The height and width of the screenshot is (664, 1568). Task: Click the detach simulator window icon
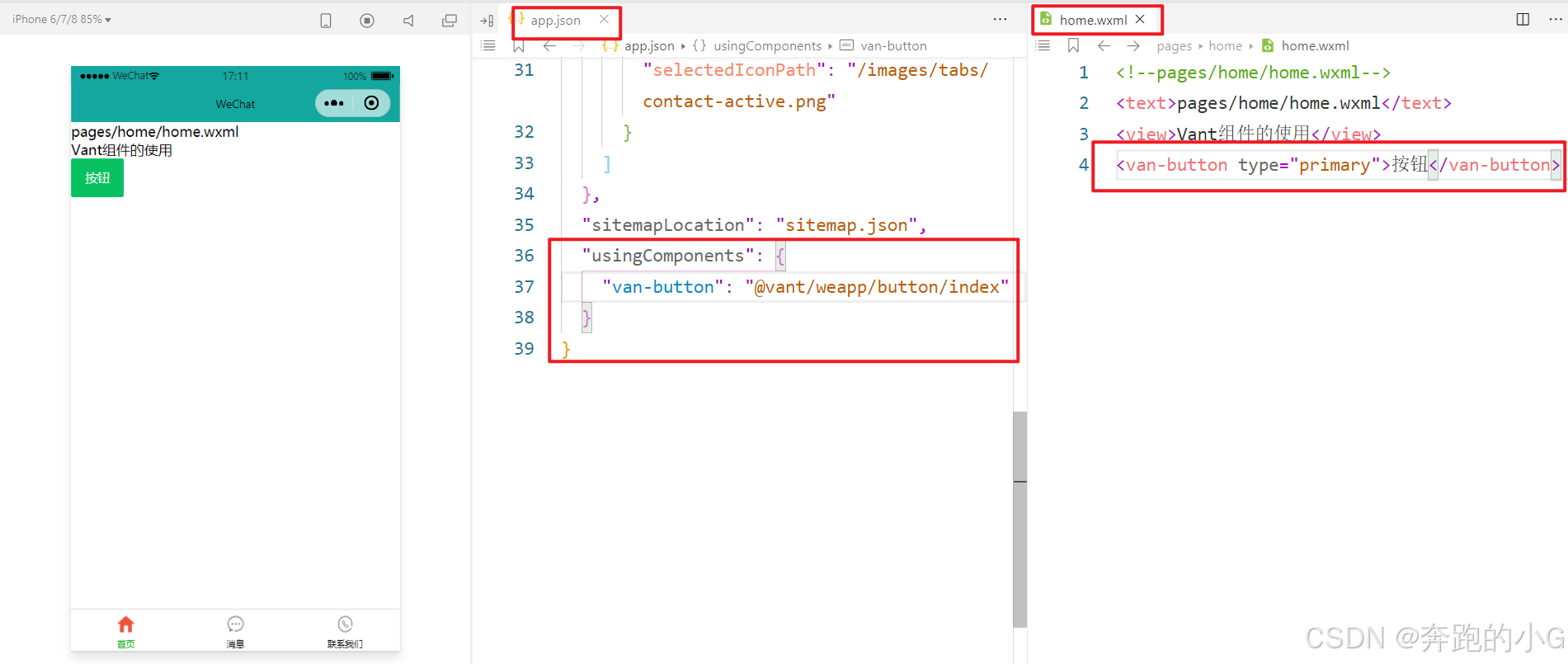point(450,21)
